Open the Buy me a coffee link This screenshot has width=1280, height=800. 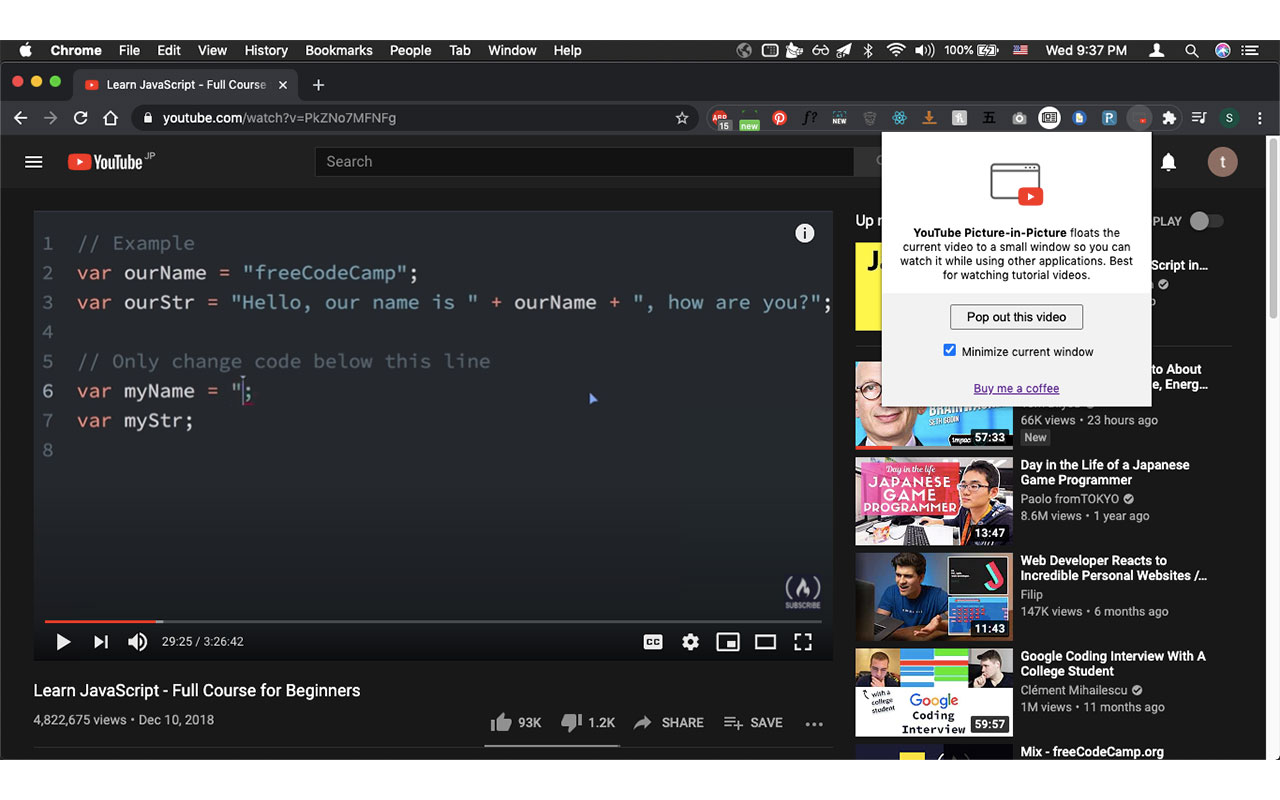[1016, 388]
